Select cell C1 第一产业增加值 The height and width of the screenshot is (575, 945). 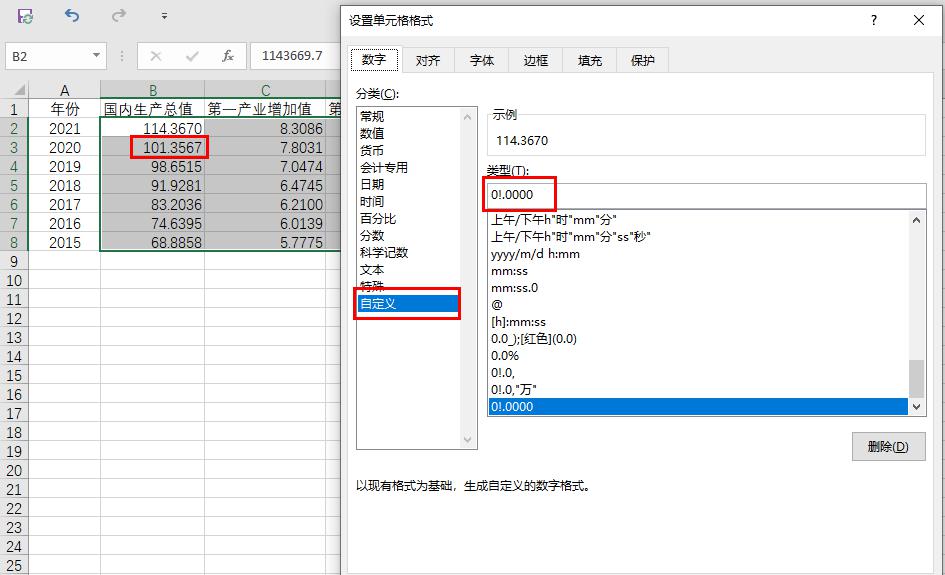coord(265,109)
